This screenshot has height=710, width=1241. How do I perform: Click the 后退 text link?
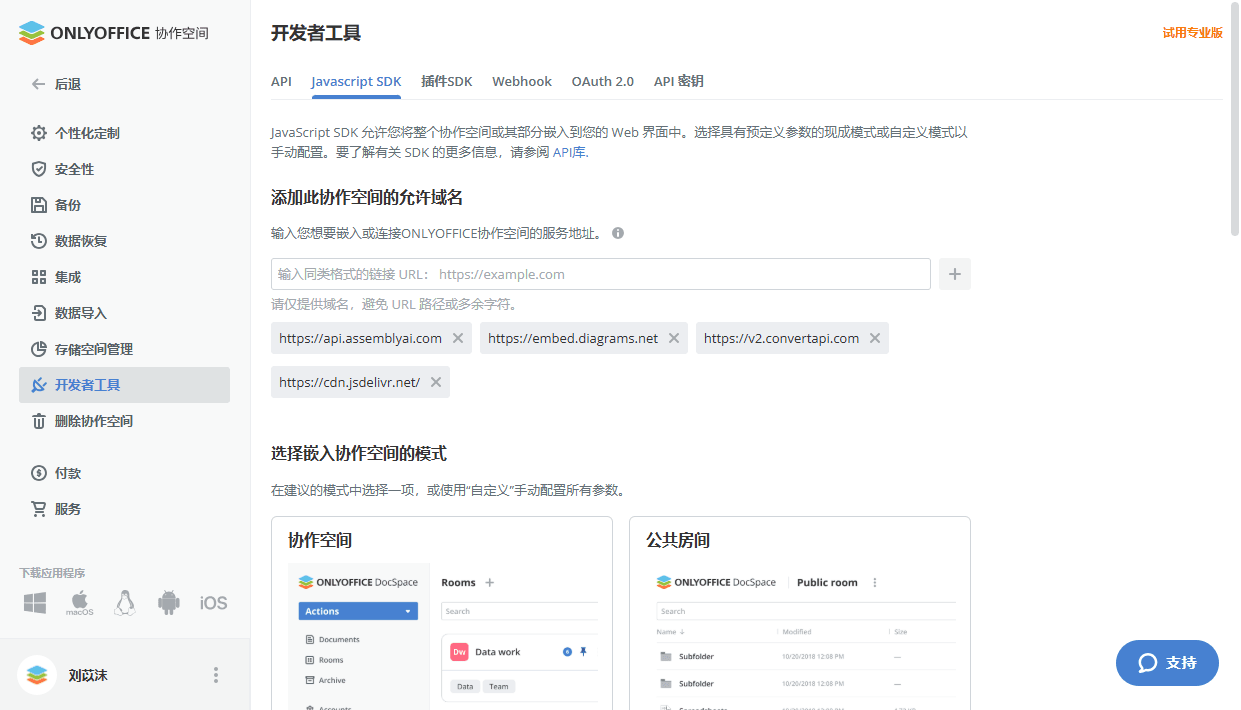[68, 84]
